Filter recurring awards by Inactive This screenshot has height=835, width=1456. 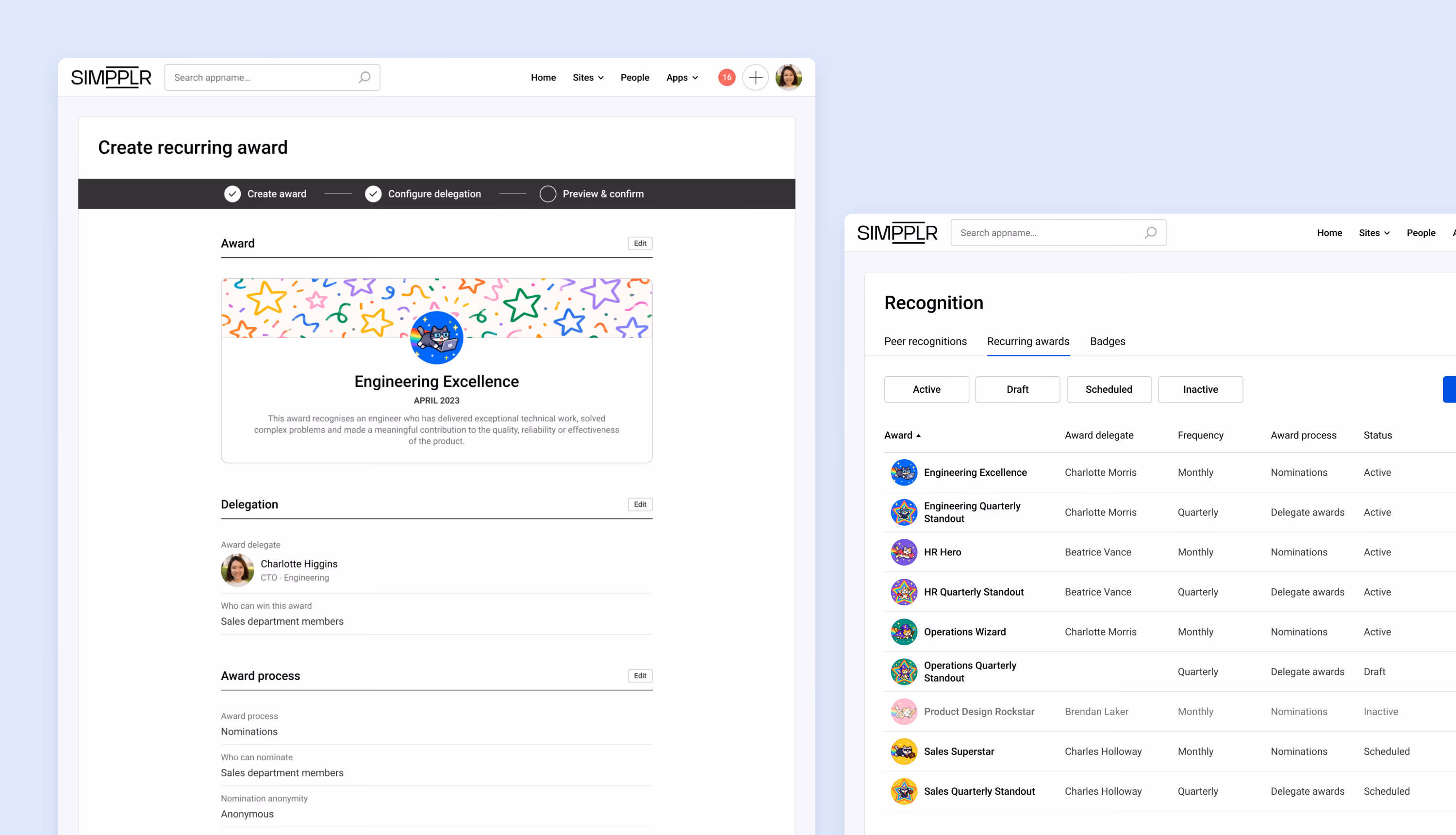[1200, 389]
